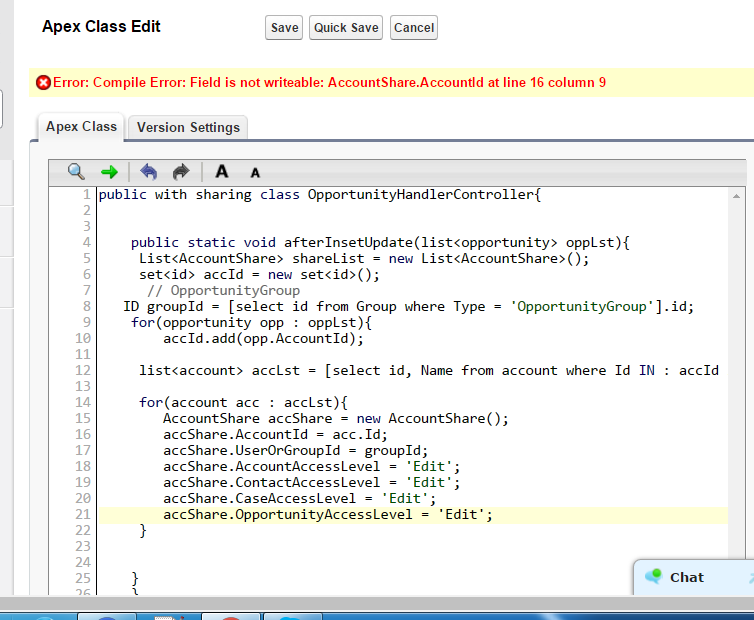
Task: Click the Cancel button
Action: (x=413, y=28)
